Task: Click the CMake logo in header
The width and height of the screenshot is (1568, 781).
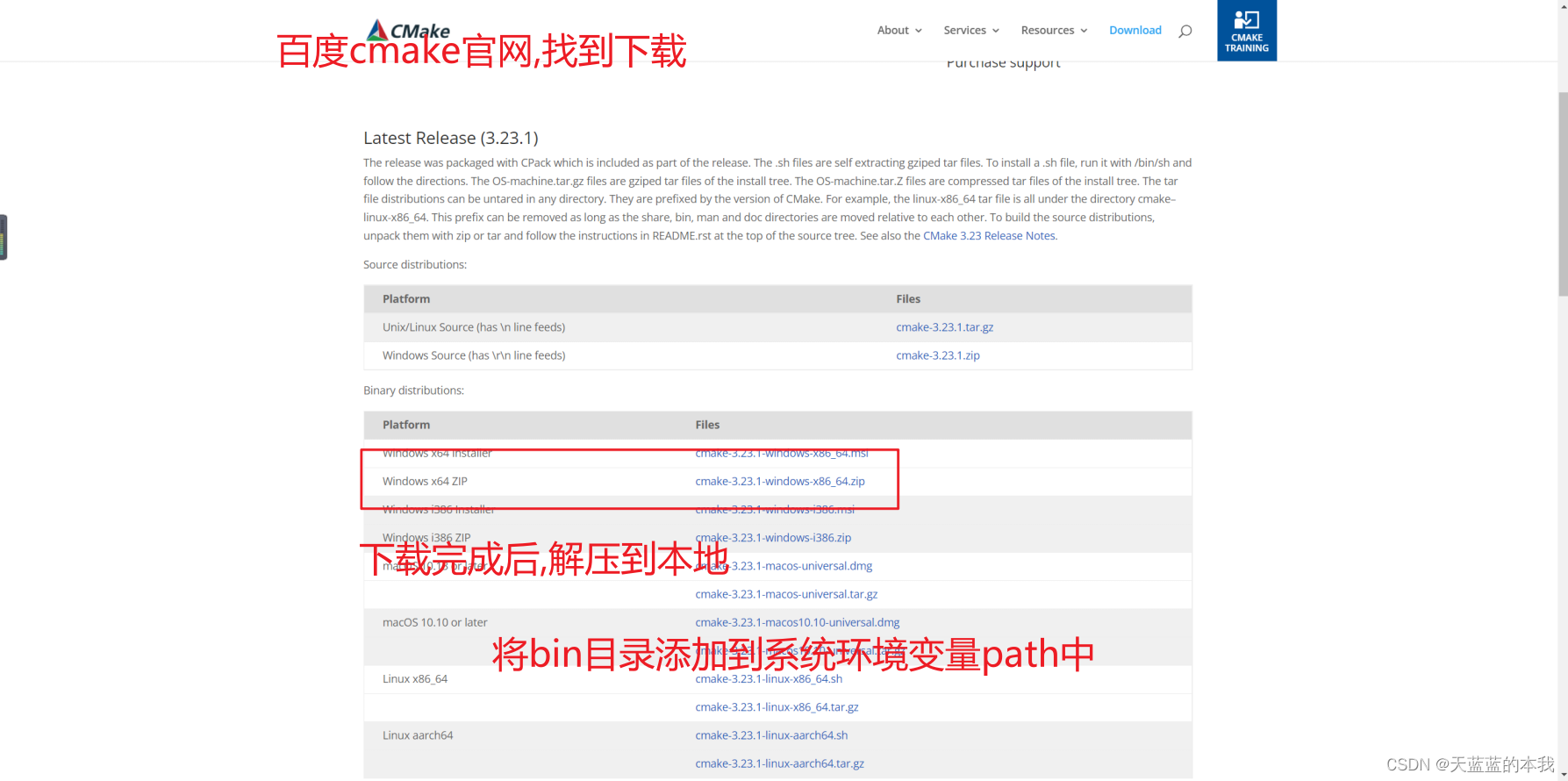Action: [408, 31]
